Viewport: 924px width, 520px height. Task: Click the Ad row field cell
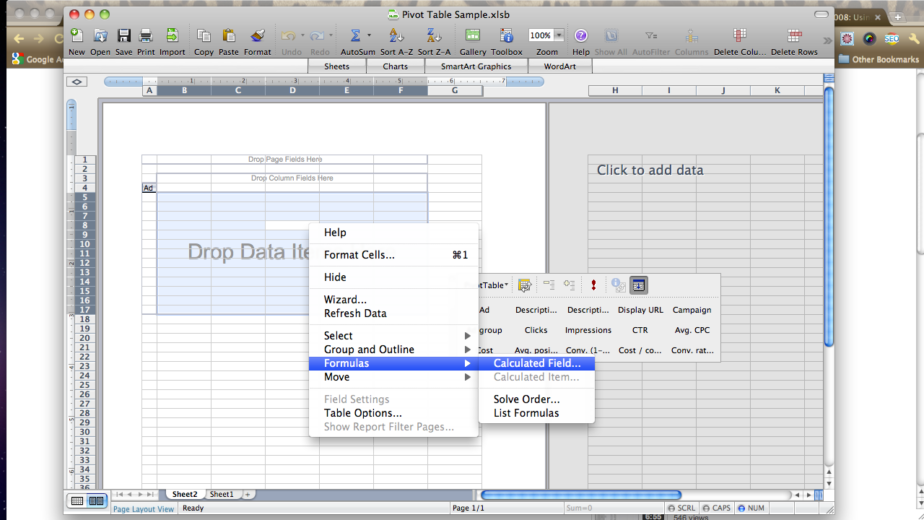pos(148,188)
